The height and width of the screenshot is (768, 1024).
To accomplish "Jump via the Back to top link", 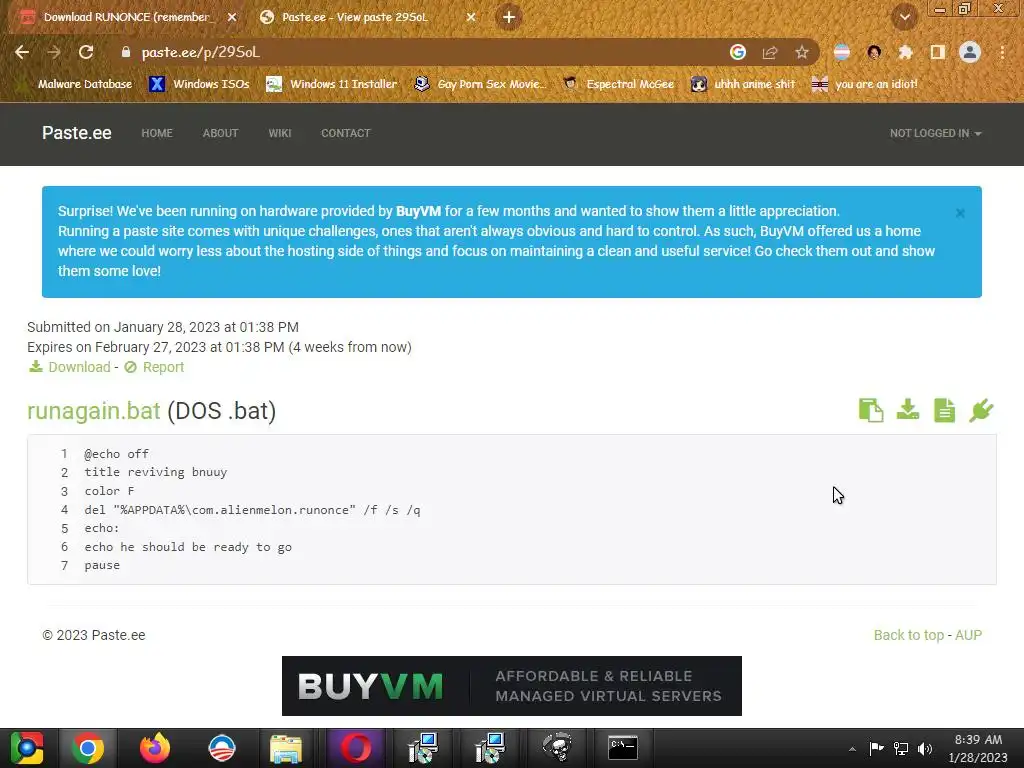I will [908, 635].
